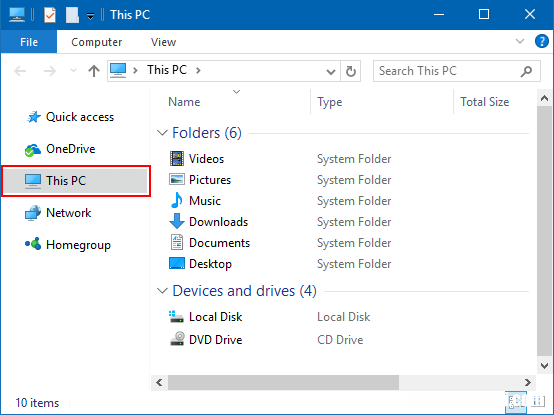Click the horizontal scrollbar left arrow
Viewport: 554px width, 415px height.
[159, 383]
